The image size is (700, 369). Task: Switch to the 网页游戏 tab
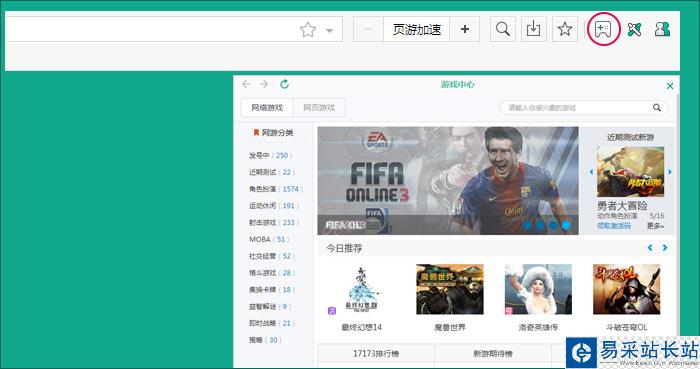tap(319, 108)
